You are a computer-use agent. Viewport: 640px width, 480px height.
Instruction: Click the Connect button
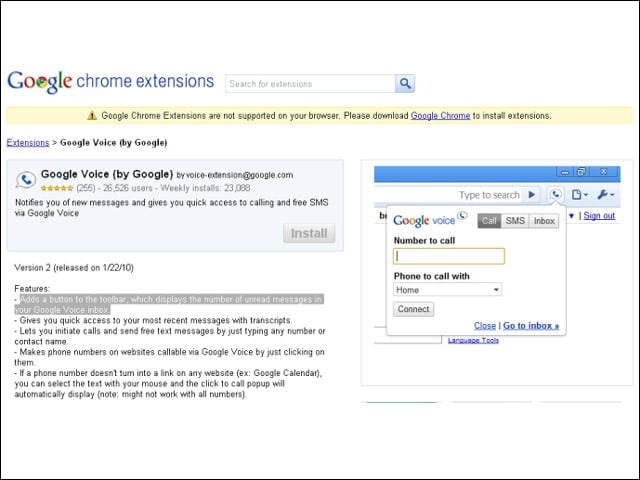click(413, 309)
